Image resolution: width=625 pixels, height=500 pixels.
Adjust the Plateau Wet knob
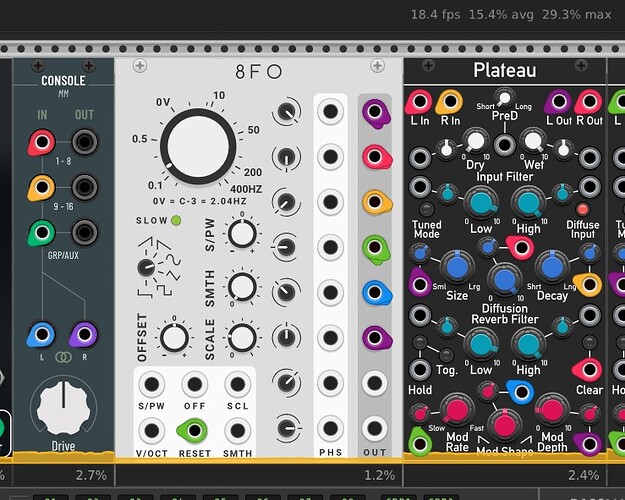pyautogui.click(x=533, y=141)
